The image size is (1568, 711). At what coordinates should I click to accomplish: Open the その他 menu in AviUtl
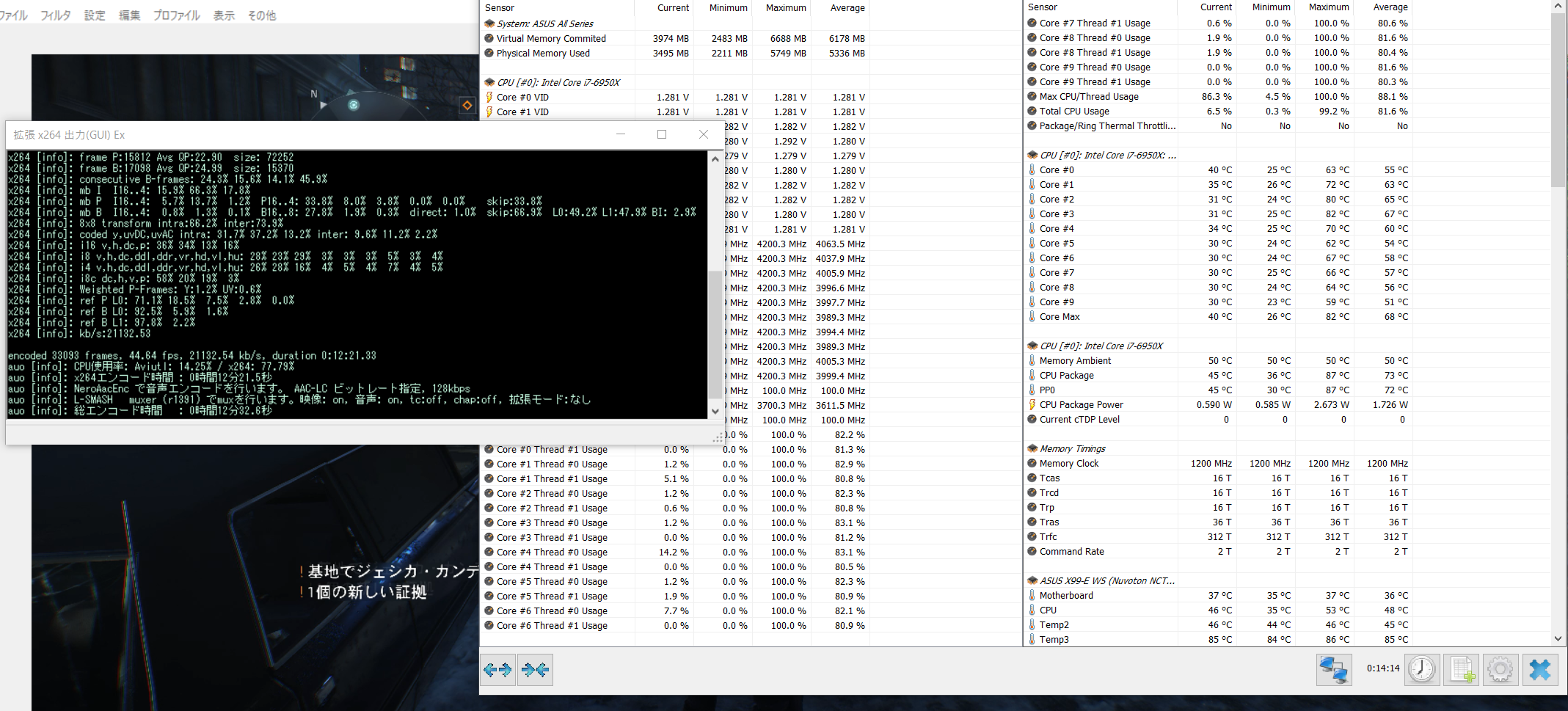pyautogui.click(x=261, y=15)
